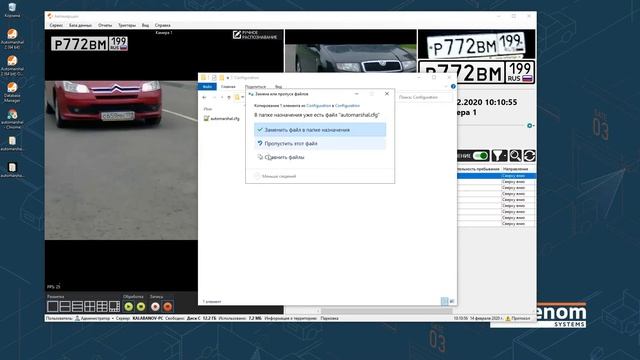Choose skip this file option
This screenshot has width=640, height=360.
pyautogui.click(x=320, y=144)
